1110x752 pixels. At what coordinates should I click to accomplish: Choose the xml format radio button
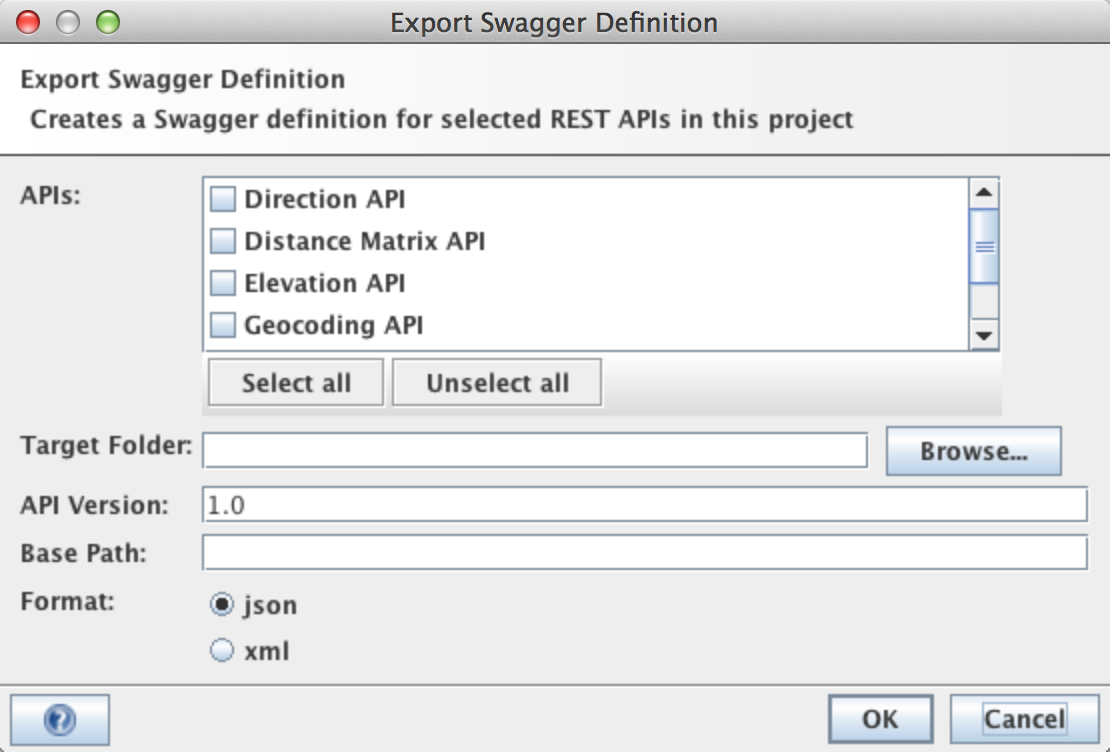point(221,651)
